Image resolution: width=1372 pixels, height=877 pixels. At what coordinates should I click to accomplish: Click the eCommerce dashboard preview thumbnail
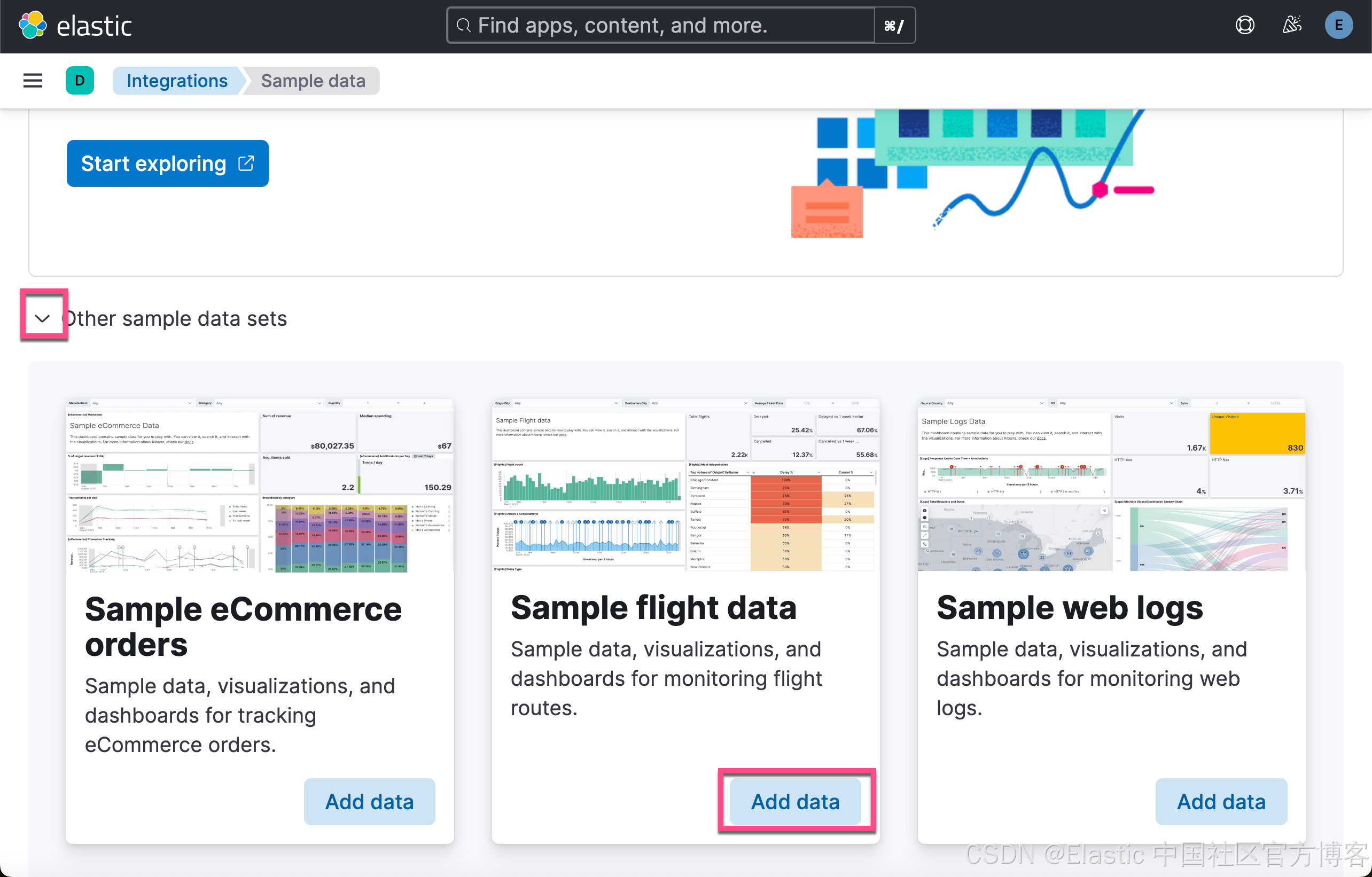[x=259, y=485]
